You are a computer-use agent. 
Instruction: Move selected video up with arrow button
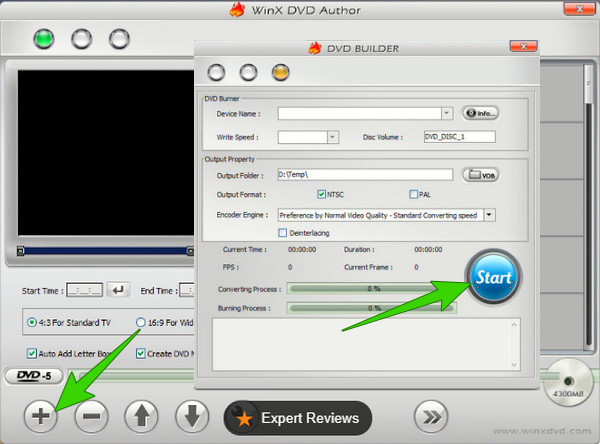point(142,416)
